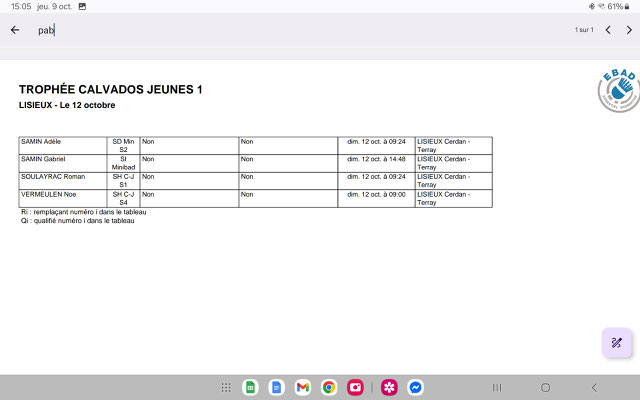Tap VERMEULEN Noe's 'LISIEUX Cerdan - Terray' cell
Screen dimensions: 640x400
453,198
